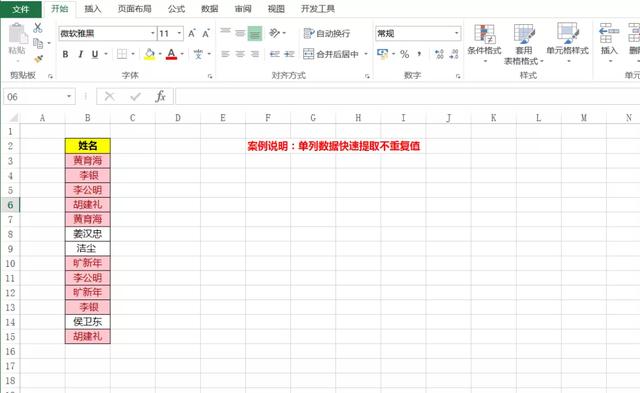Click the Decrease Indent icon
Screen dimensions: 640x393
pos(275,54)
